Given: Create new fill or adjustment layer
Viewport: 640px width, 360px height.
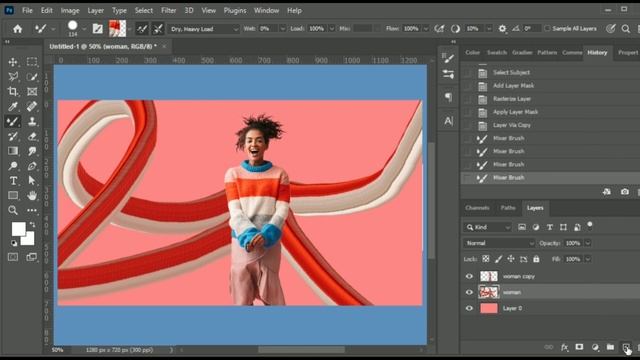Looking at the screenshot, I should (x=595, y=347).
